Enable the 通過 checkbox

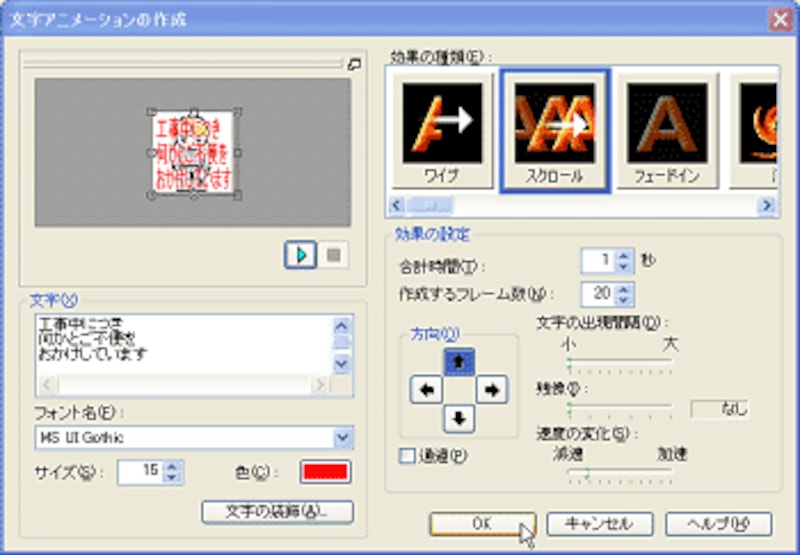click(x=407, y=455)
